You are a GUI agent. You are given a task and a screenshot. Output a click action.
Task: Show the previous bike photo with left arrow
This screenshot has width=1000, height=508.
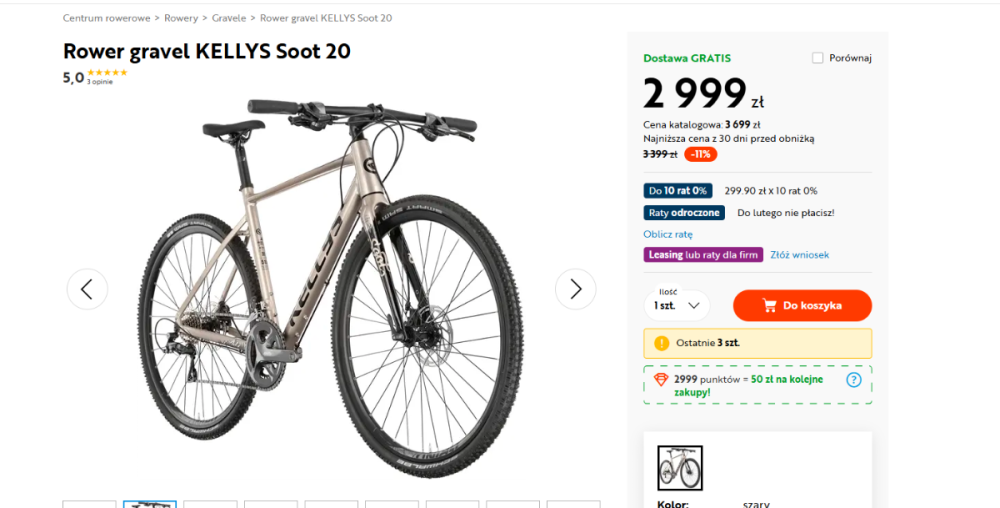click(x=87, y=289)
